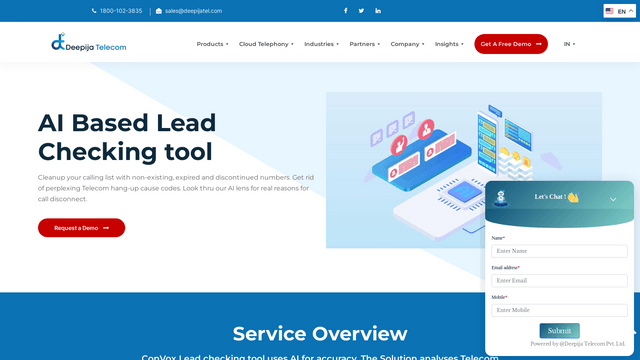
Task: Expand the Products menu
Action: pyautogui.click(x=212, y=44)
